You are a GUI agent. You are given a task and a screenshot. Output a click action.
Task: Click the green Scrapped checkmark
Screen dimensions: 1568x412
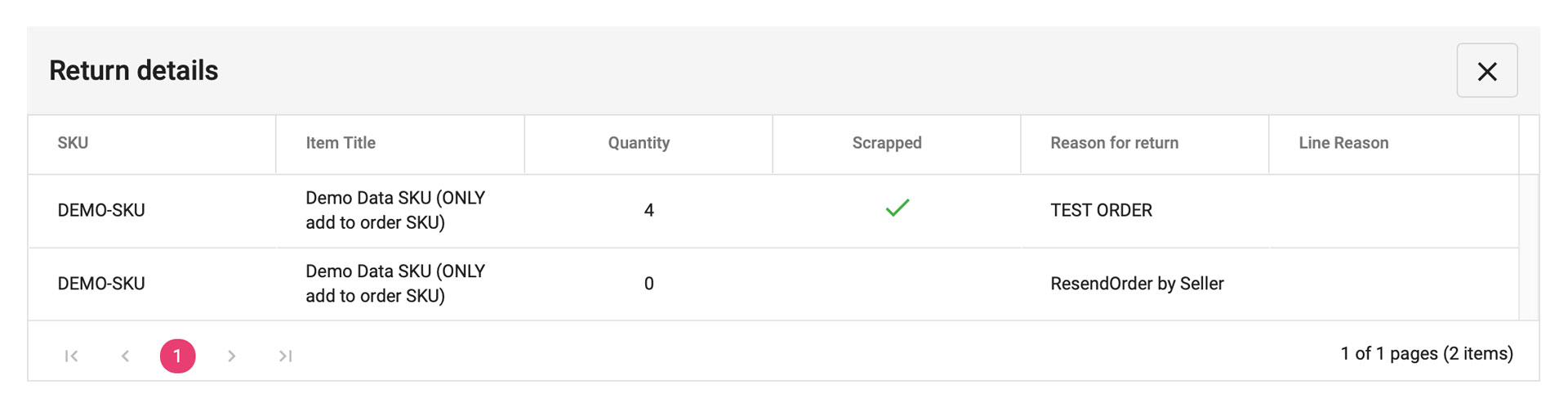pos(897,208)
